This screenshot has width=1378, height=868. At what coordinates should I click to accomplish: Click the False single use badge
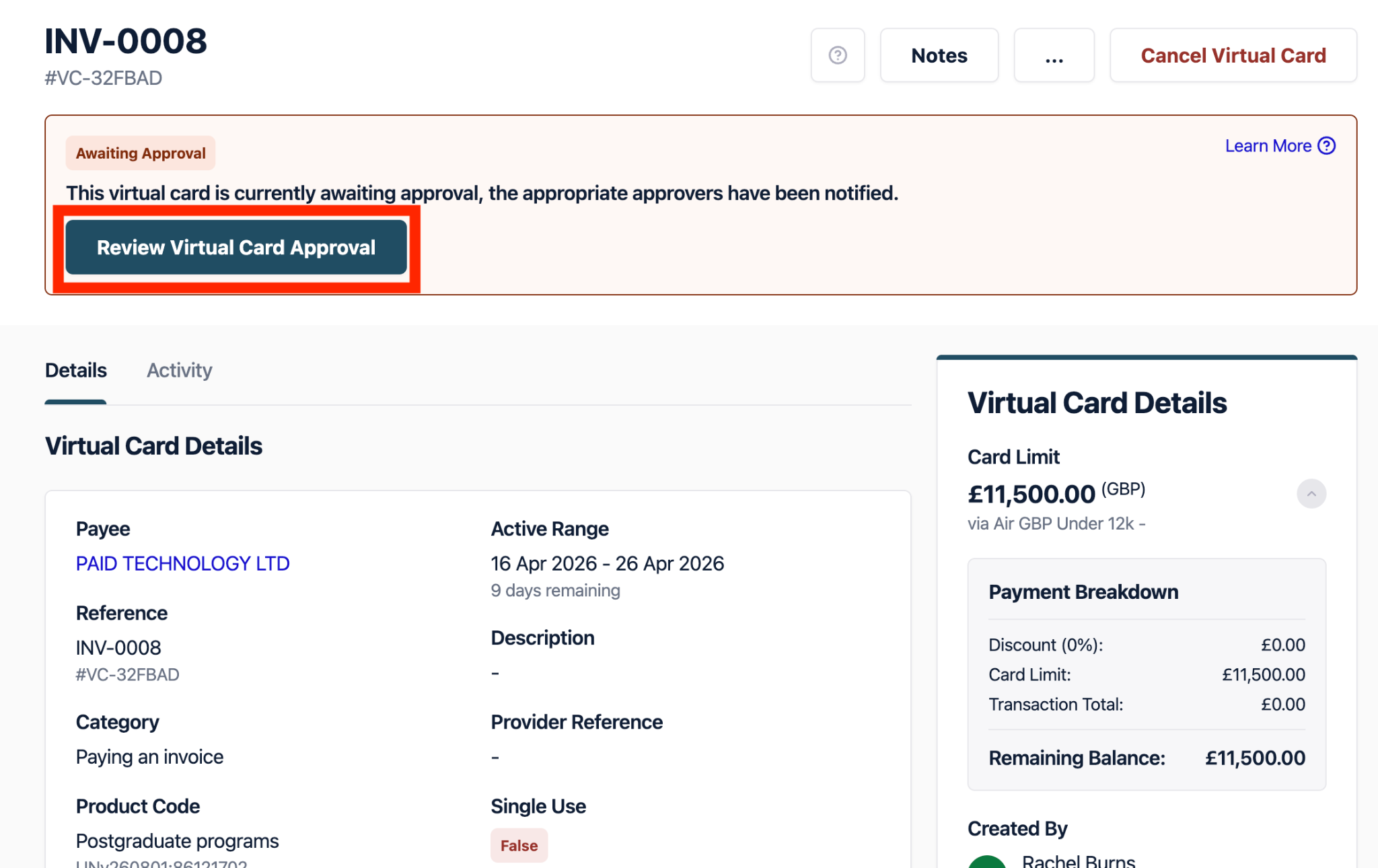pyautogui.click(x=519, y=846)
